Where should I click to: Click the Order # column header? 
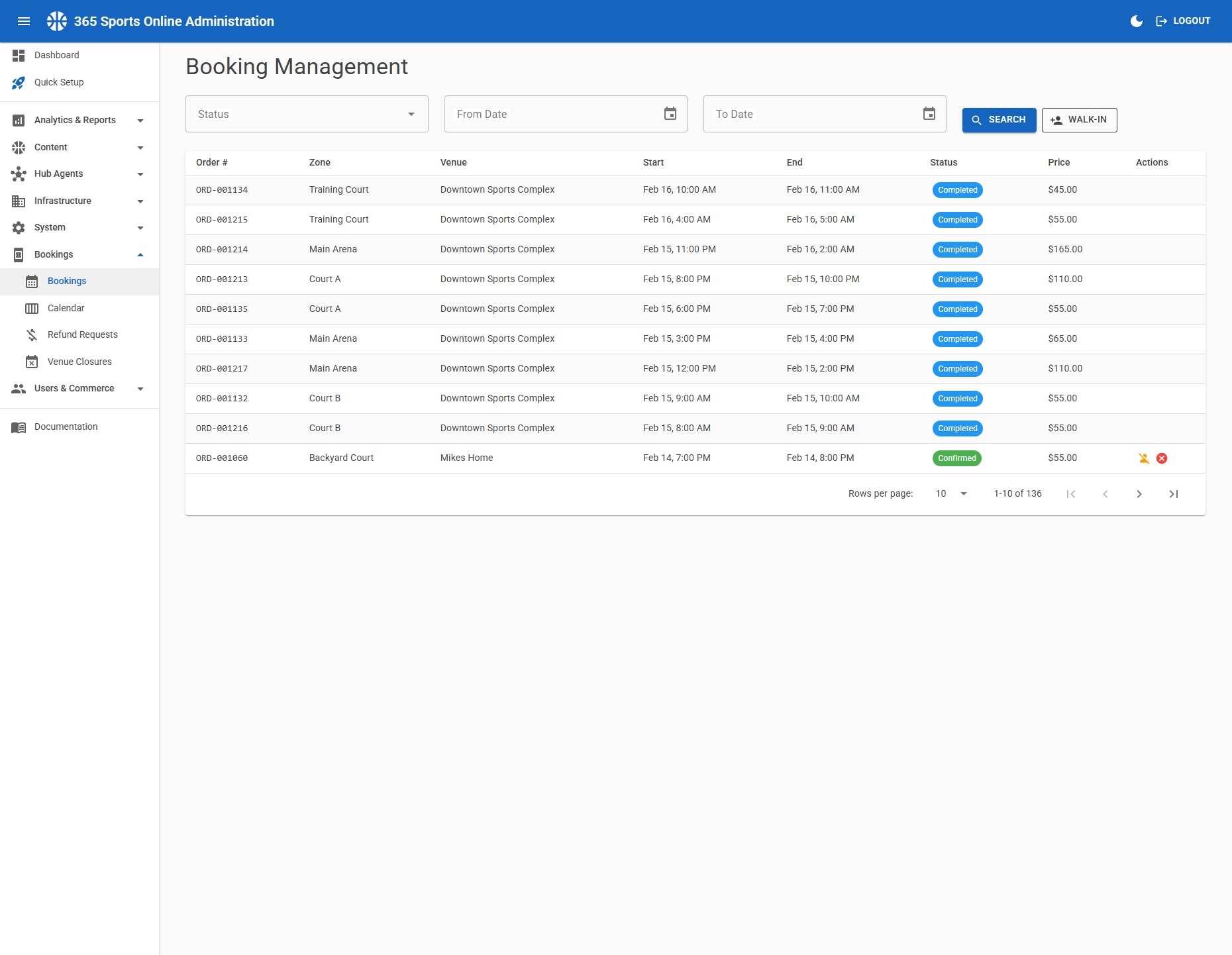click(212, 163)
